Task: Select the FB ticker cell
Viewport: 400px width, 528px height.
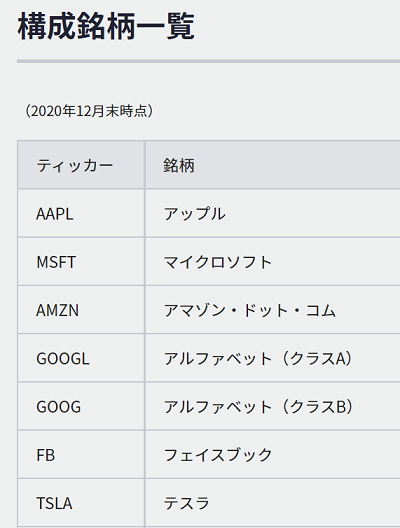Action: [81, 455]
